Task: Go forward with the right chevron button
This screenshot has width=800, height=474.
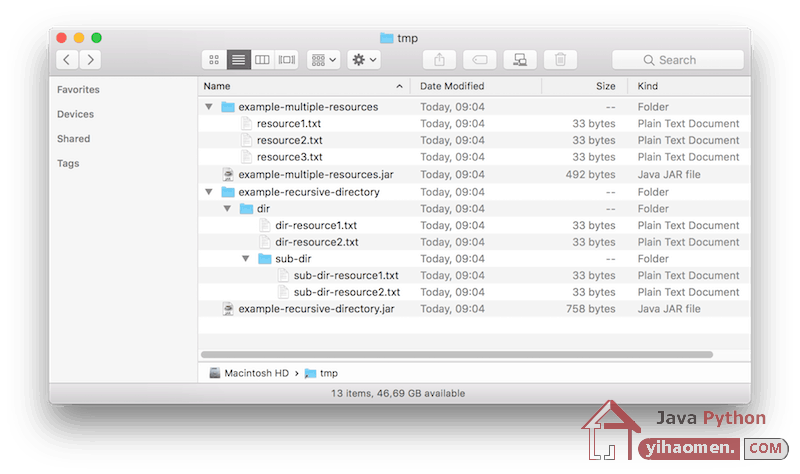Action: pos(90,60)
